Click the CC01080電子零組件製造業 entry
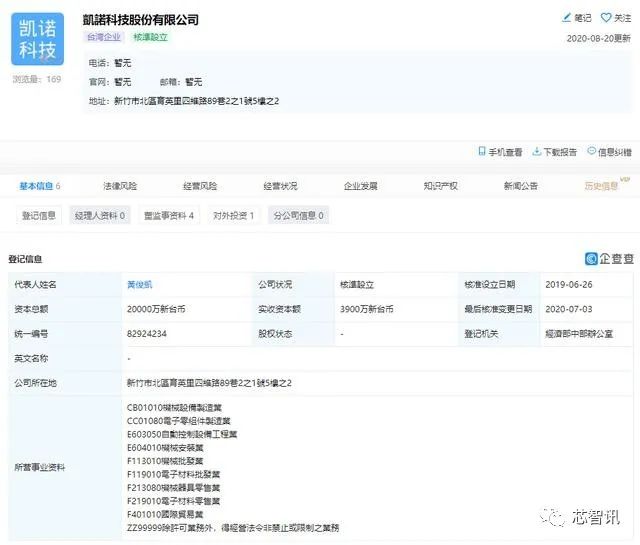Viewport: 640px width, 545px height. pos(179,421)
